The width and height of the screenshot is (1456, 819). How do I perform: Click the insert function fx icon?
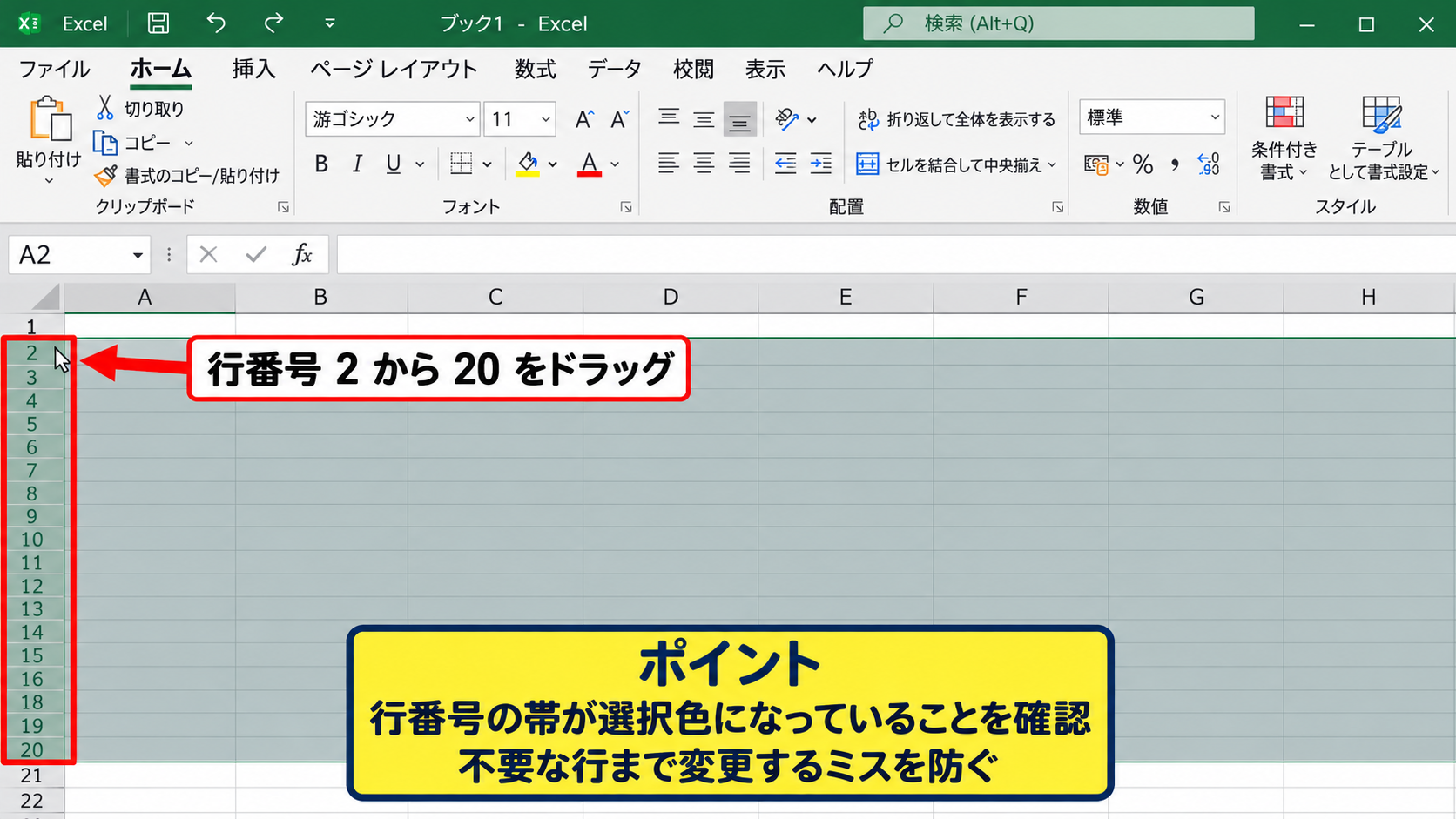(302, 254)
